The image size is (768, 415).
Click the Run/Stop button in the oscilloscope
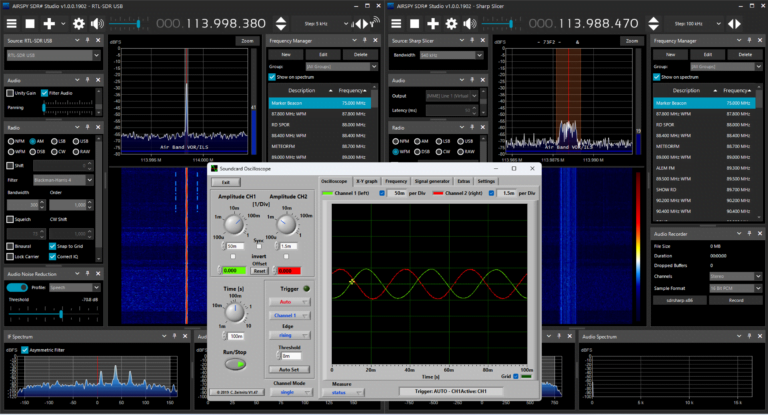[235, 364]
